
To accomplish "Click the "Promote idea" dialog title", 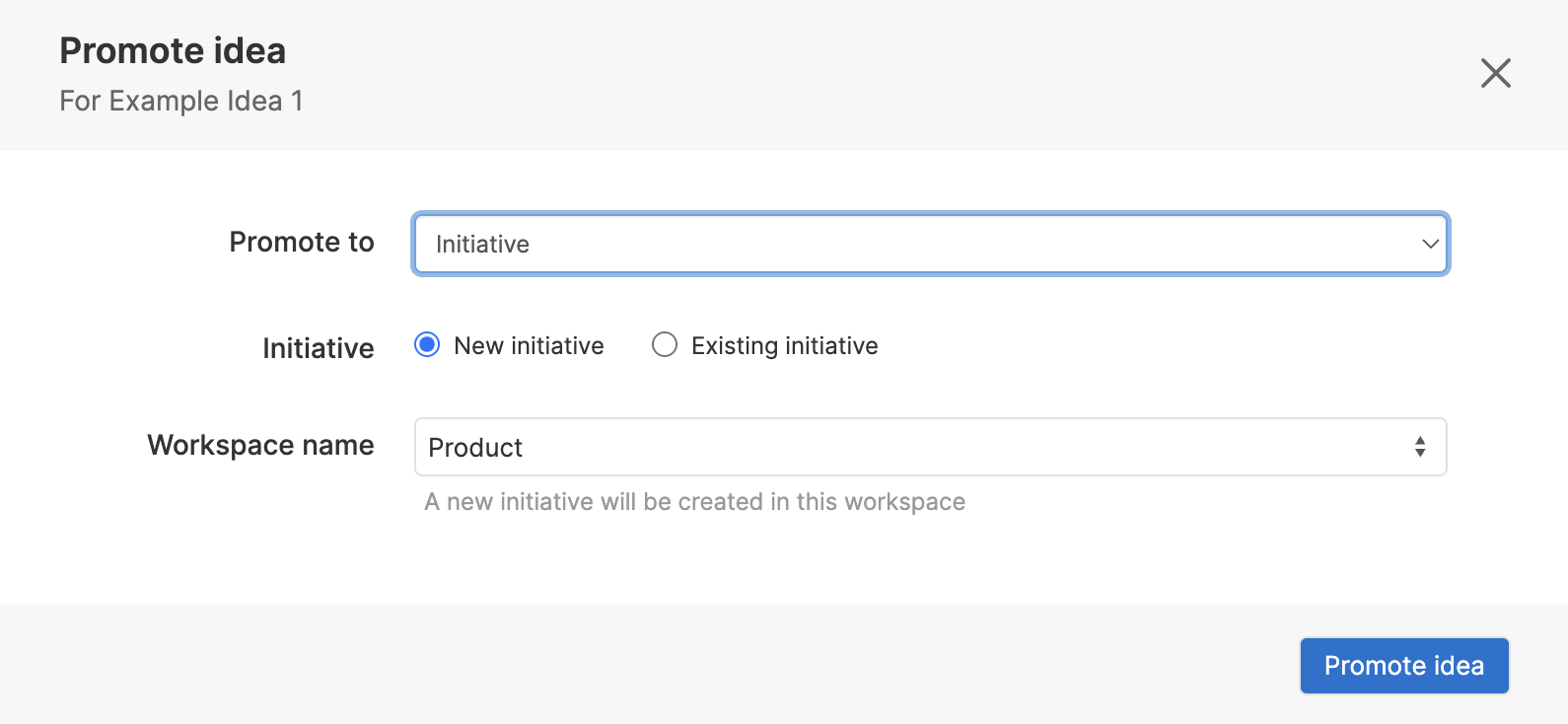I will [x=173, y=51].
